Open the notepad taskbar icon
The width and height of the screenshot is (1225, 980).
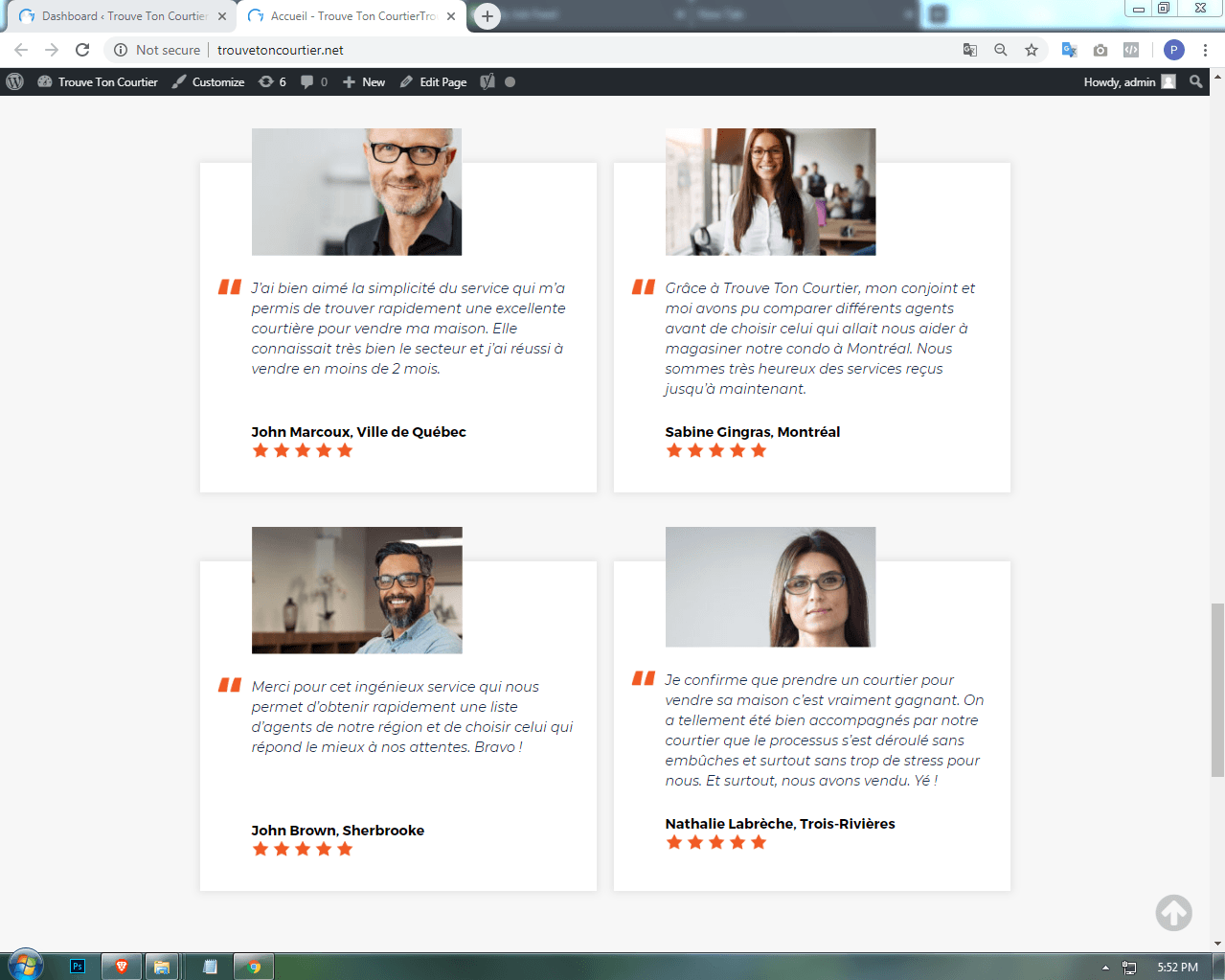click(210, 967)
